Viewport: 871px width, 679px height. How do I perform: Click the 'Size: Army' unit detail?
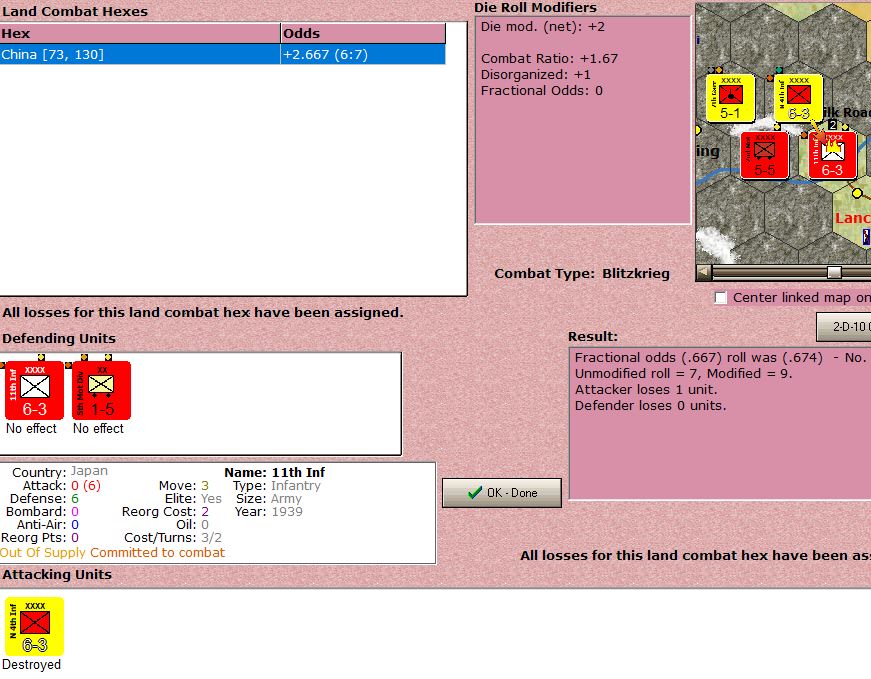tap(269, 498)
